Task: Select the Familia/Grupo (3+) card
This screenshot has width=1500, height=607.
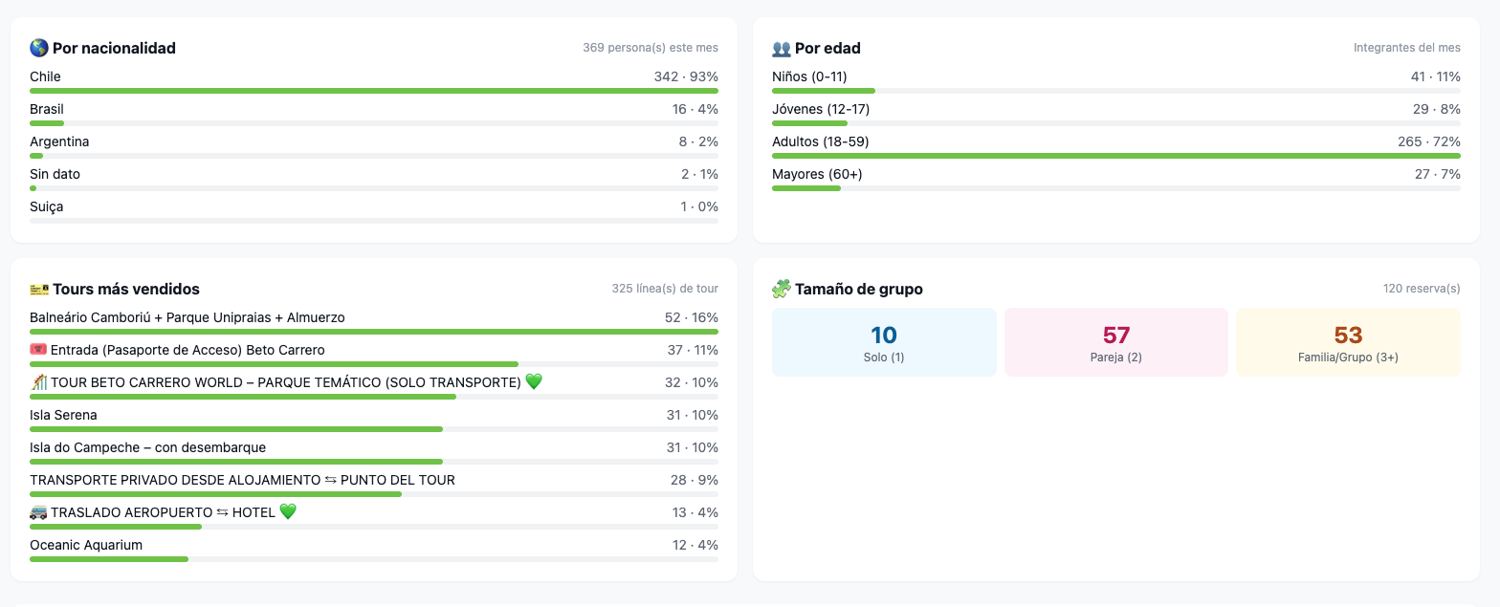Action: coord(1348,342)
